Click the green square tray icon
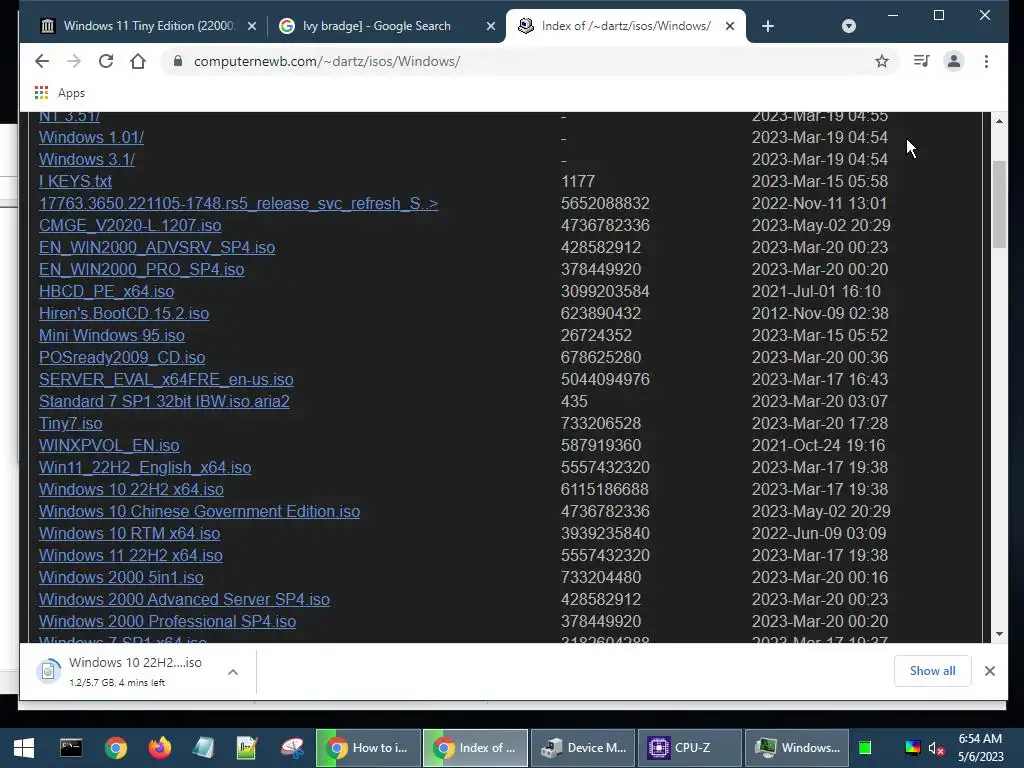Viewport: 1024px width, 768px height. (865, 748)
